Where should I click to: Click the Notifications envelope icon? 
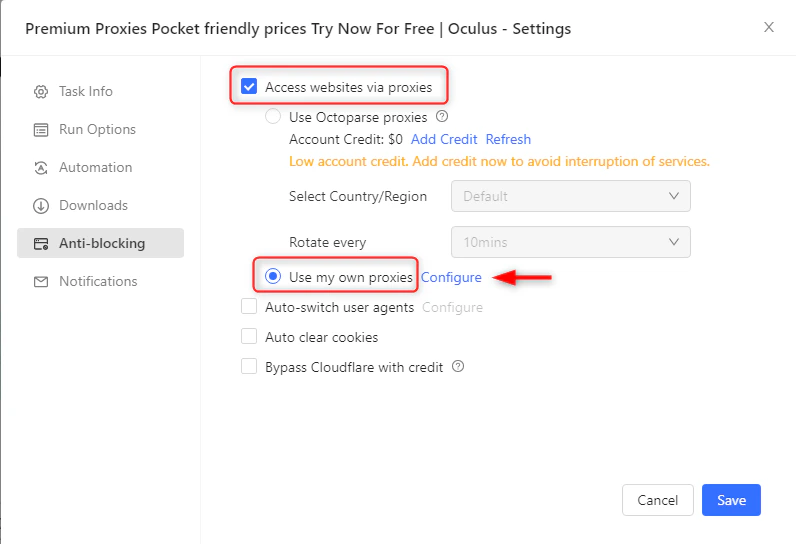coord(41,282)
